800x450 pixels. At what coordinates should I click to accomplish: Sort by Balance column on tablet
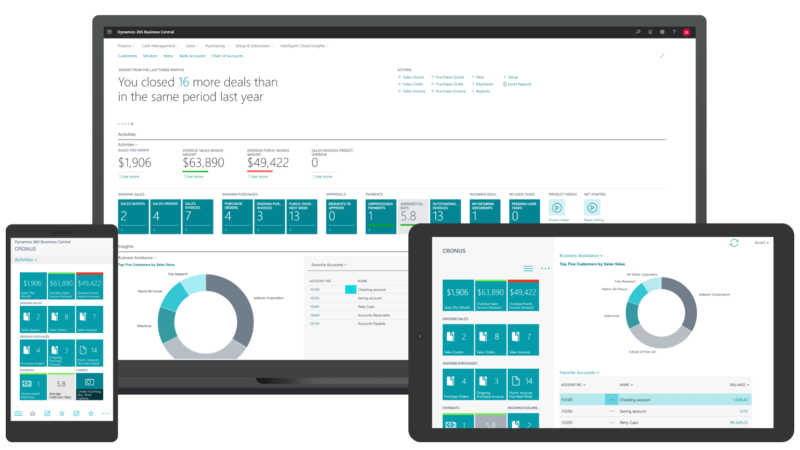pyautogui.click(x=739, y=385)
